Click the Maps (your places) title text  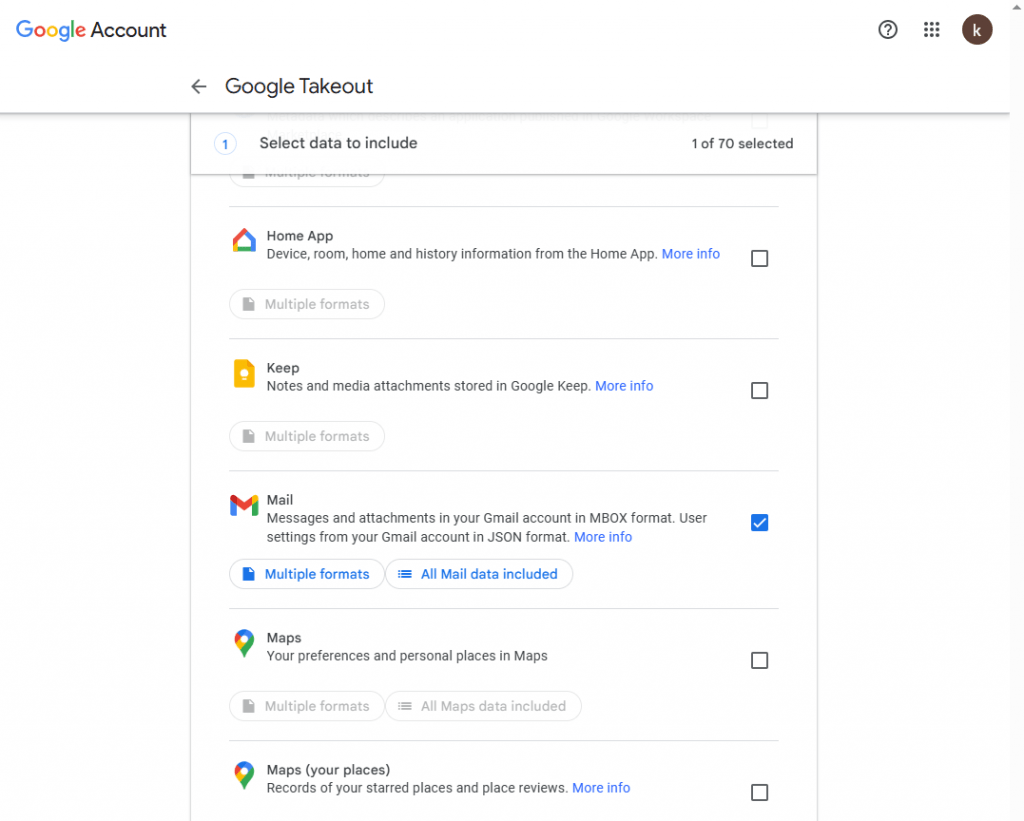(328, 769)
